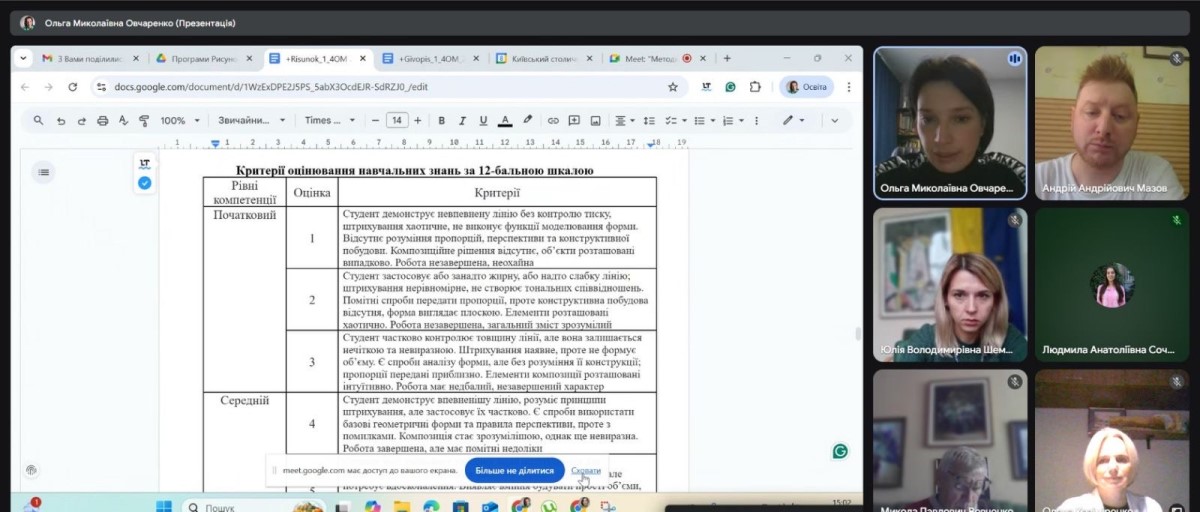Click the Grammarly icon in the document

840,451
